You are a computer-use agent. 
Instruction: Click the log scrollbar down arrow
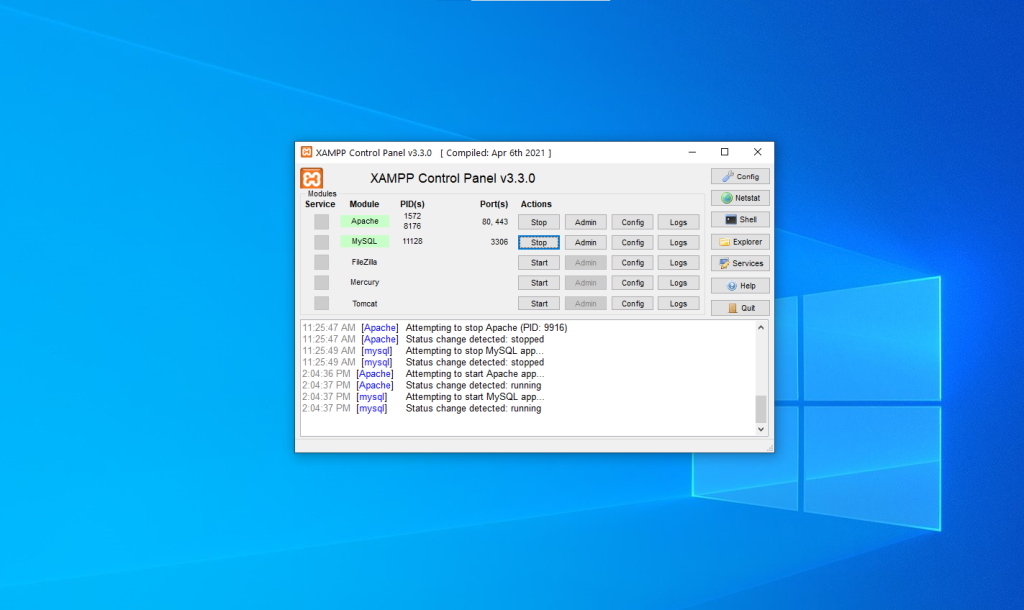point(761,429)
